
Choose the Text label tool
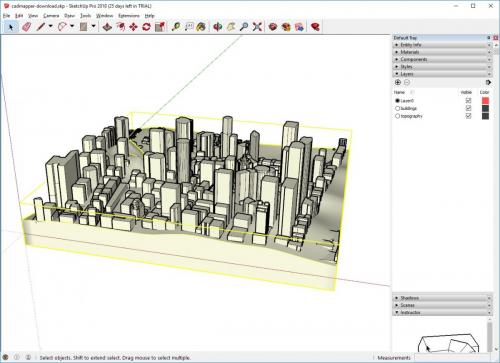189,27
